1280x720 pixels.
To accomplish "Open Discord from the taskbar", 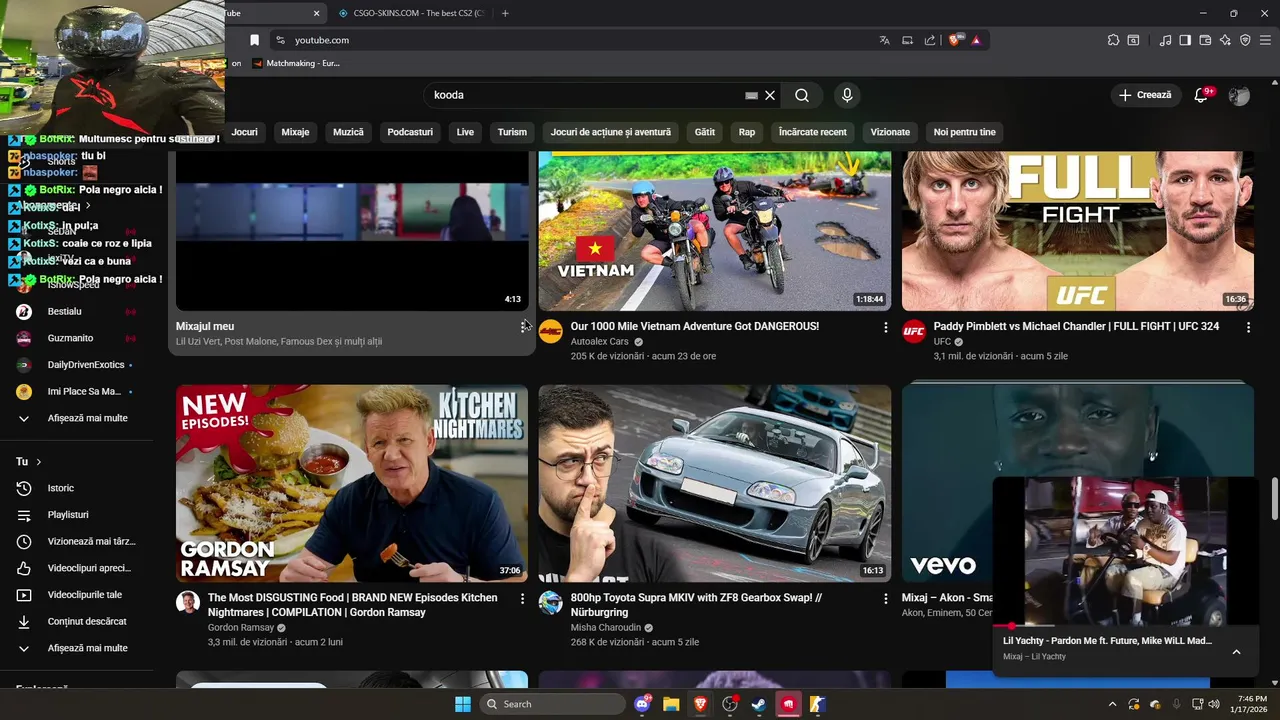I will (x=642, y=704).
